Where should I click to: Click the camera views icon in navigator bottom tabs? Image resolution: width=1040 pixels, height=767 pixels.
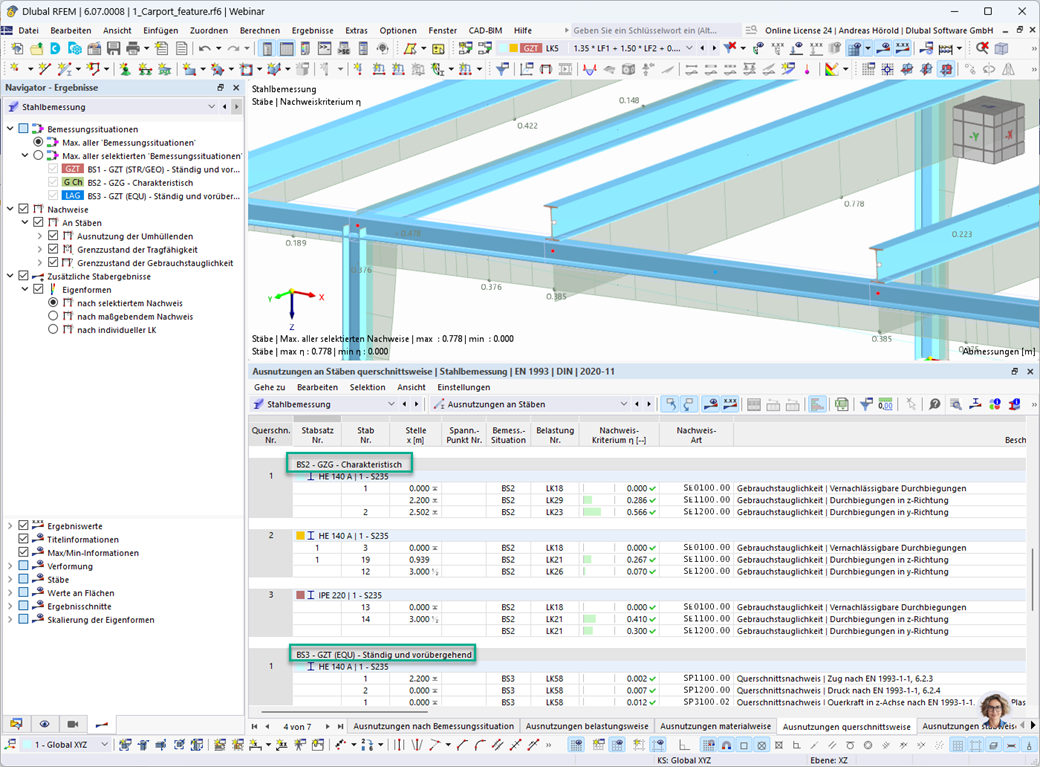[x=73, y=724]
